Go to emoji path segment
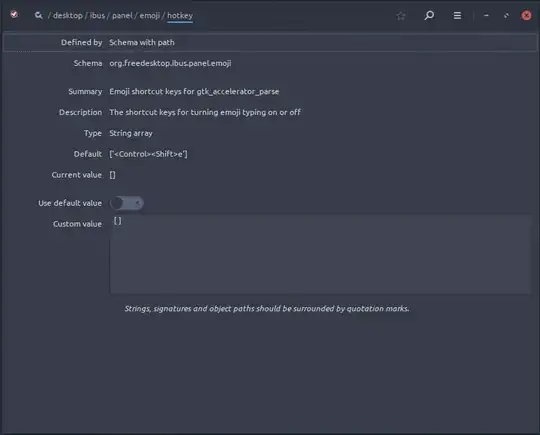Screen dimensions: 540x435 click(149, 15)
